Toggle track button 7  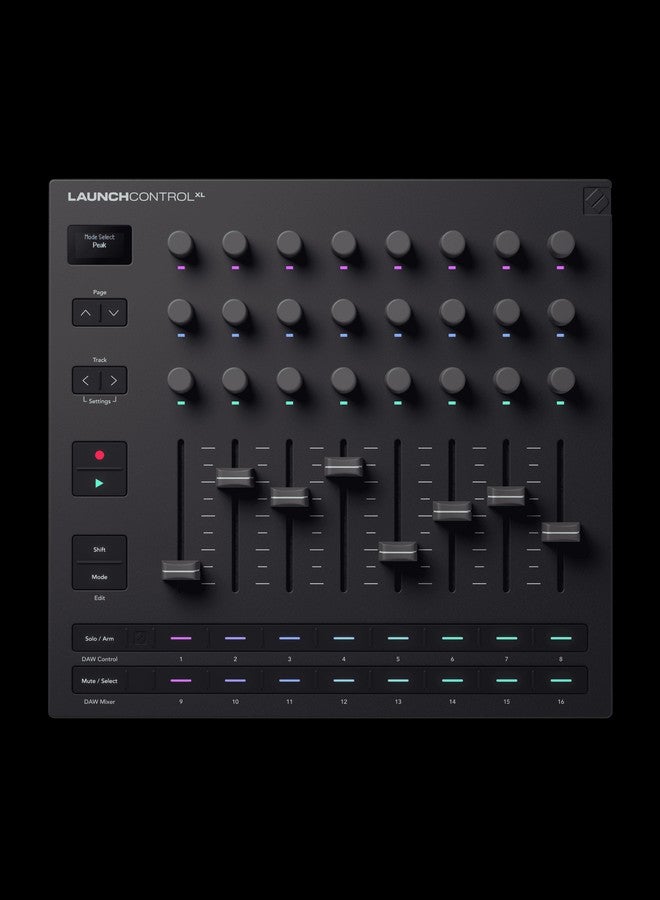[x=506, y=638]
